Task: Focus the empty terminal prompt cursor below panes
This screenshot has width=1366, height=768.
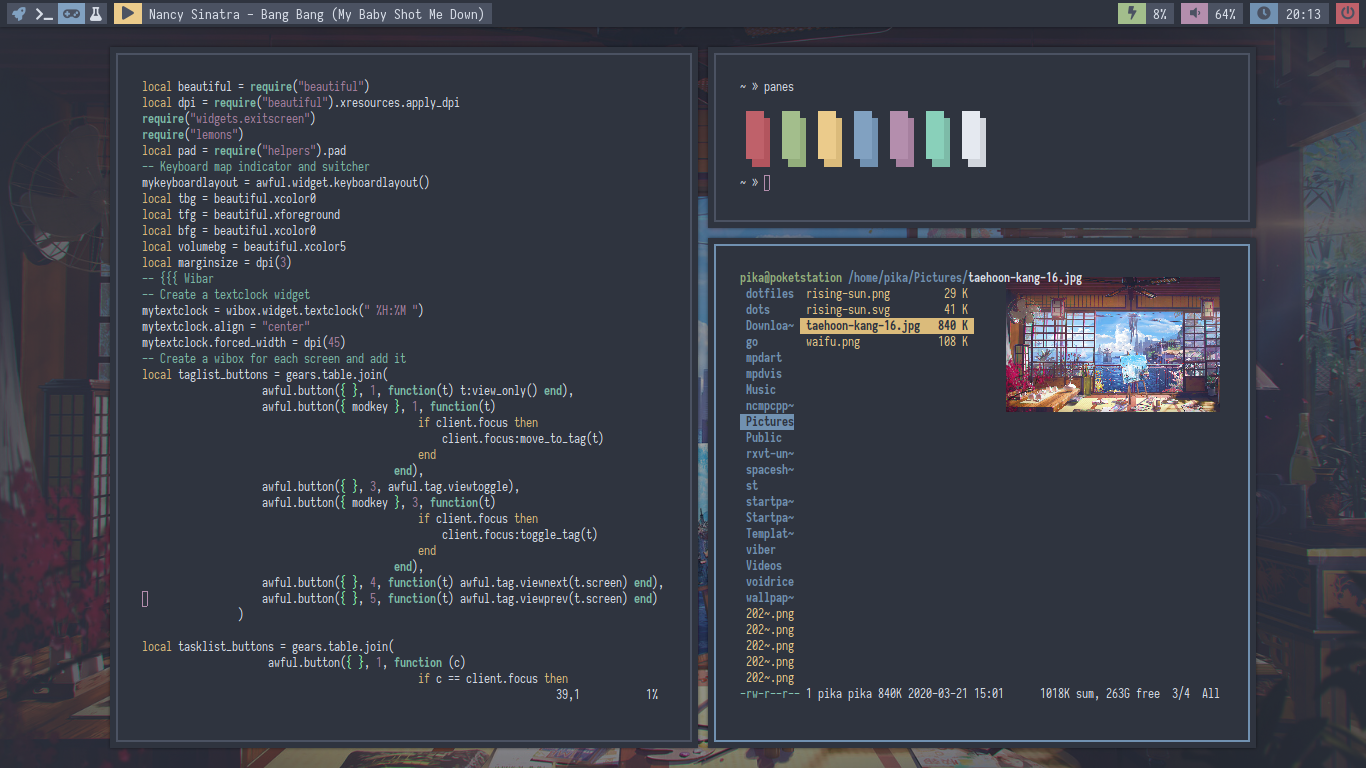Action: click(x=767, y=182)
